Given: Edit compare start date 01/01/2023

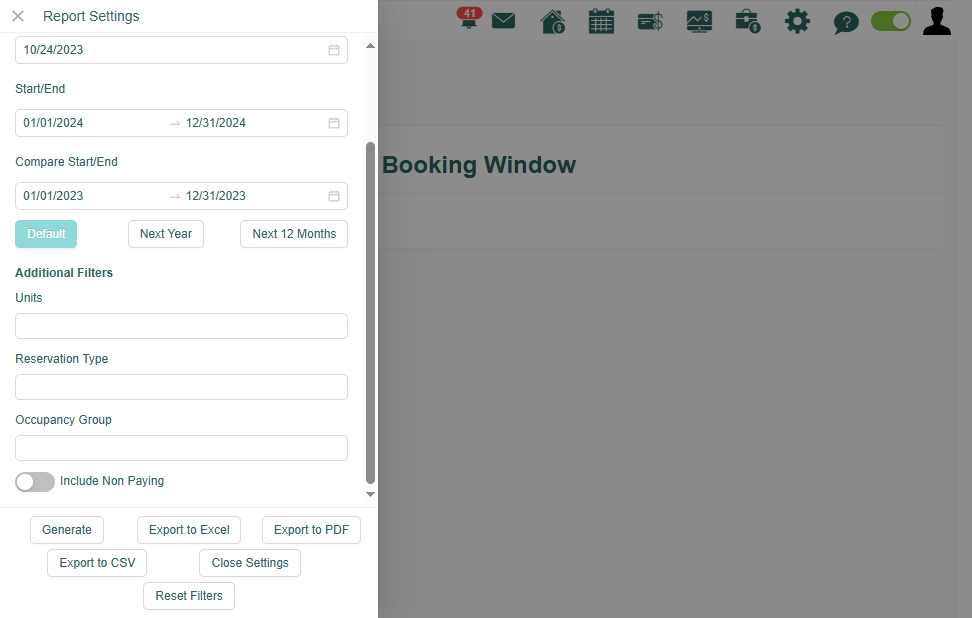Looking at the screenshot, I should pyautogui.click(x=53, y=196).
